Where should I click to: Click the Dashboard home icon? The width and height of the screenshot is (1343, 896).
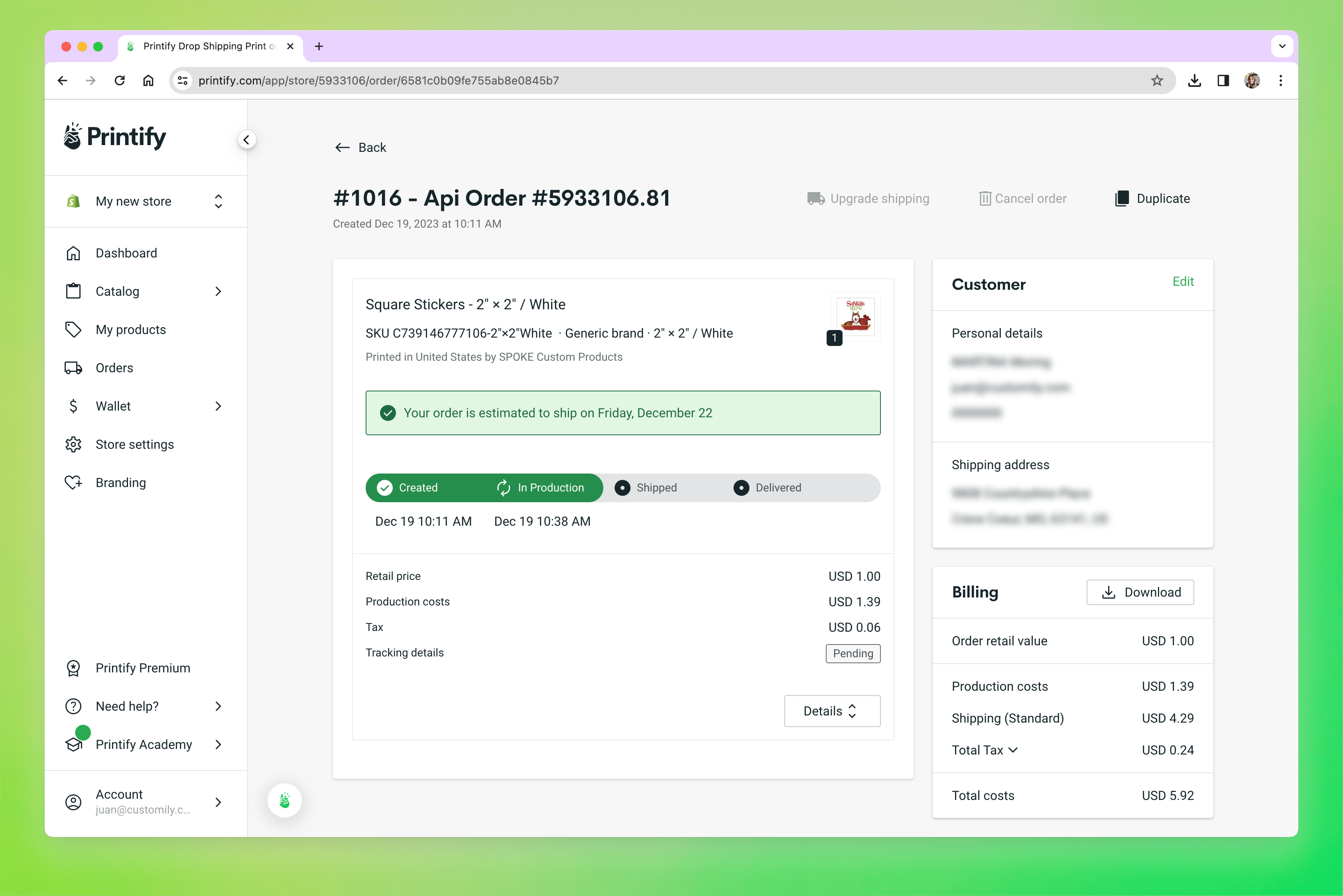coord(73,253)
